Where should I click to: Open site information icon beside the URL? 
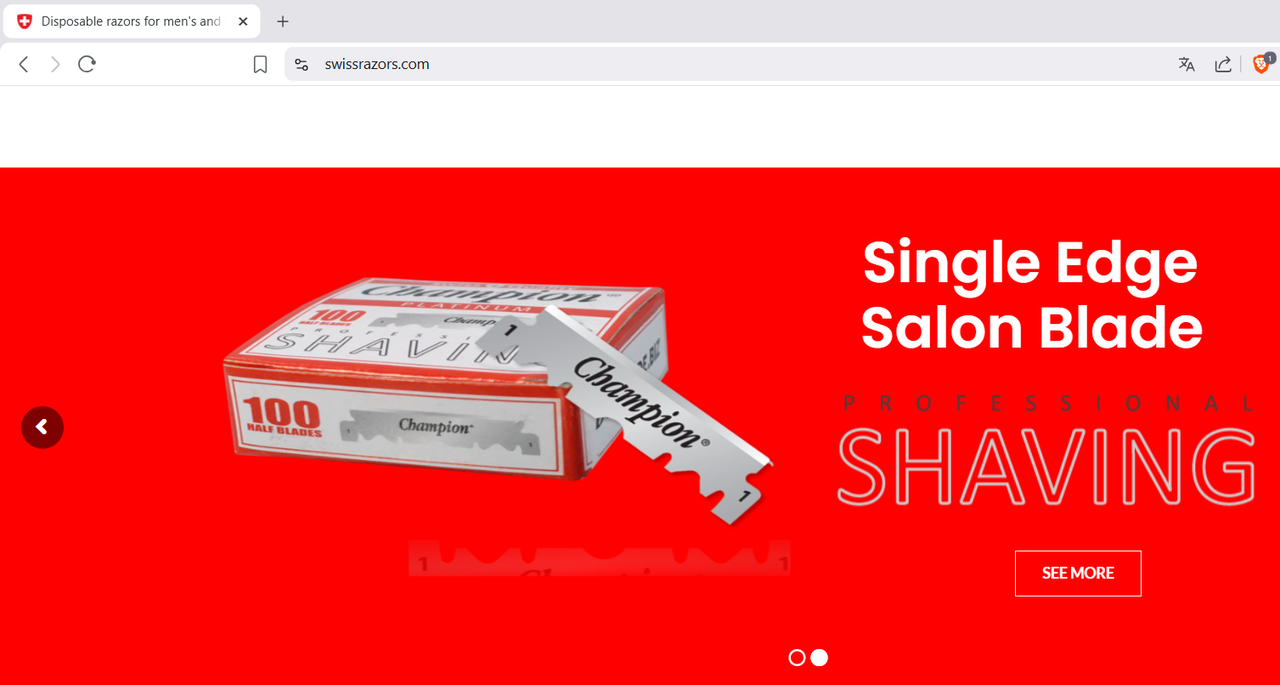tap(302, 64)
